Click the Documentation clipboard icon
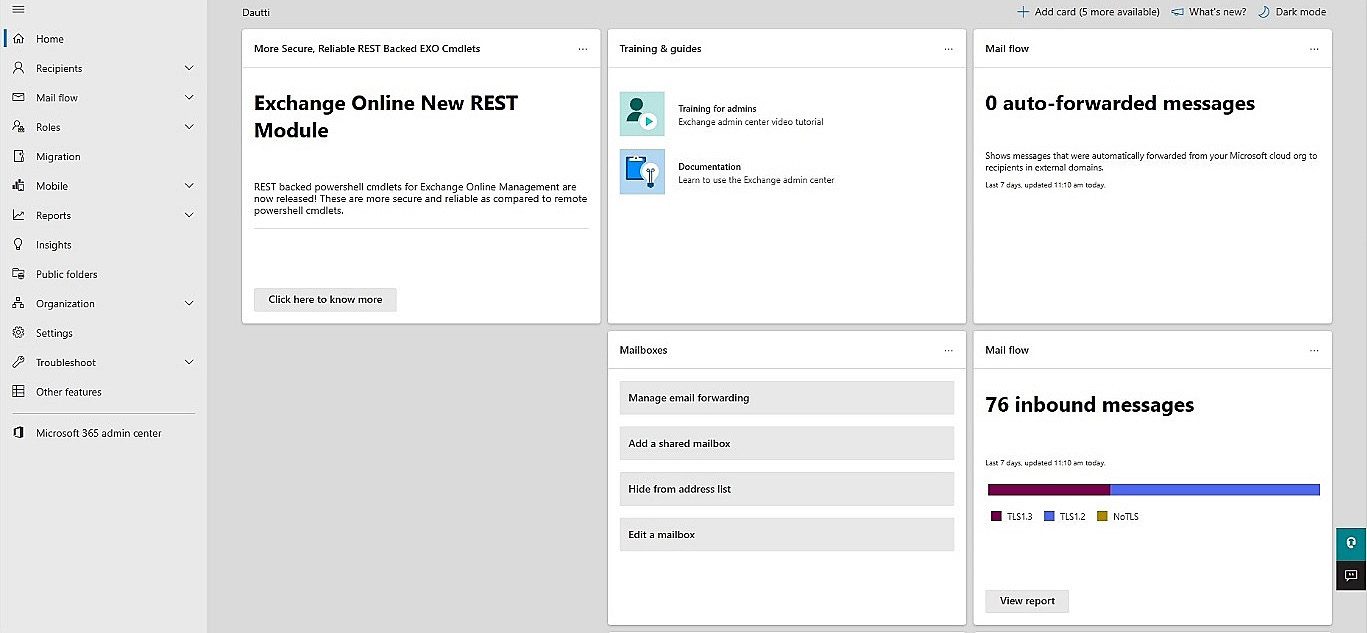Viewport: 1367px width, 633px height. click(642, 172)
